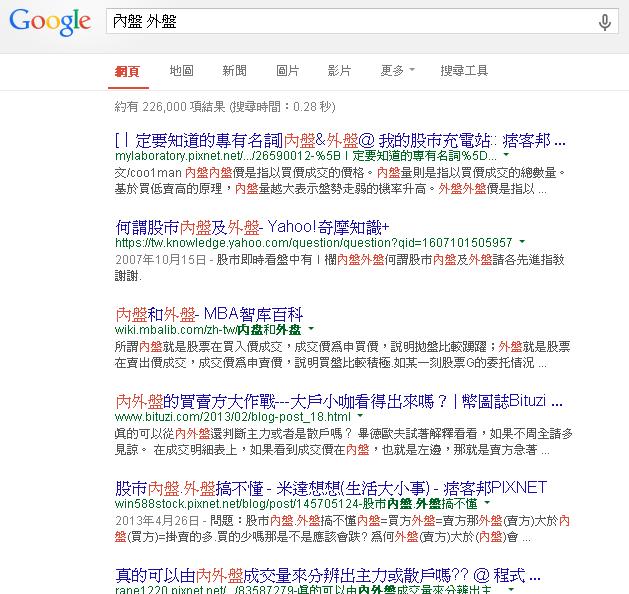629x594 pixels.
Task: Switch to the 新聞 tab
Action: click(x=234, y=71)
